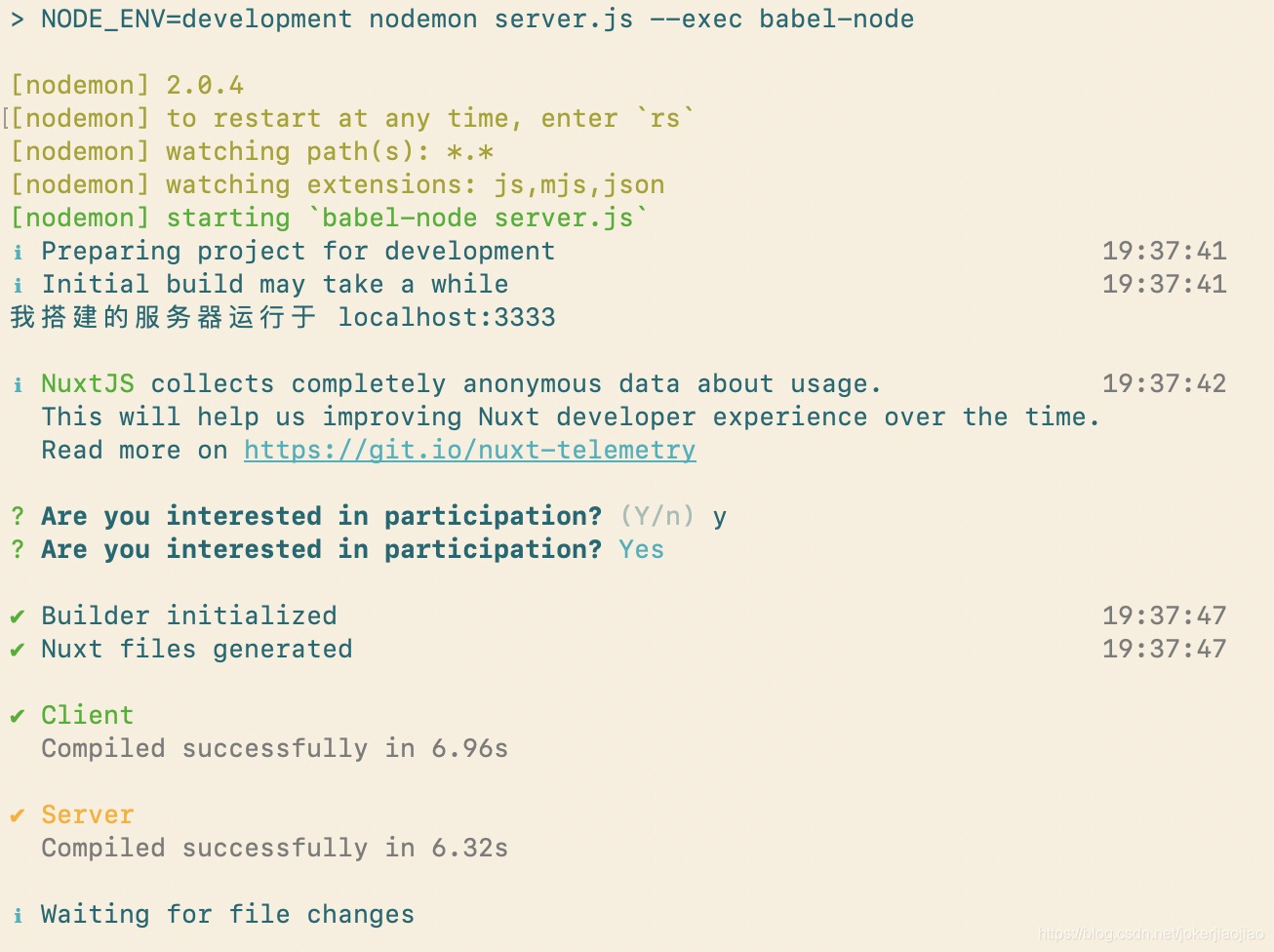
Task: Click the question mark beside the (Y/n) prompt
Action: pyautogui.click(x=18, y=516)
